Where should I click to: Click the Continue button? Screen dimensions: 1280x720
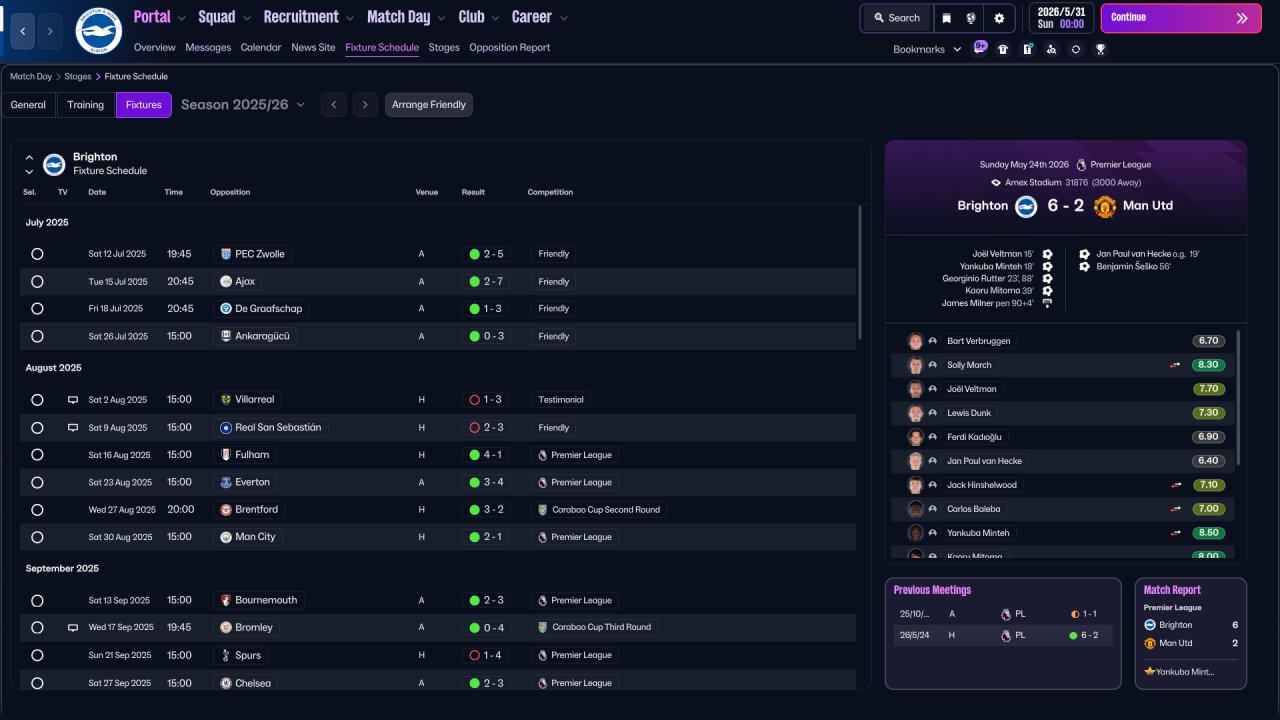(1181, 18)
